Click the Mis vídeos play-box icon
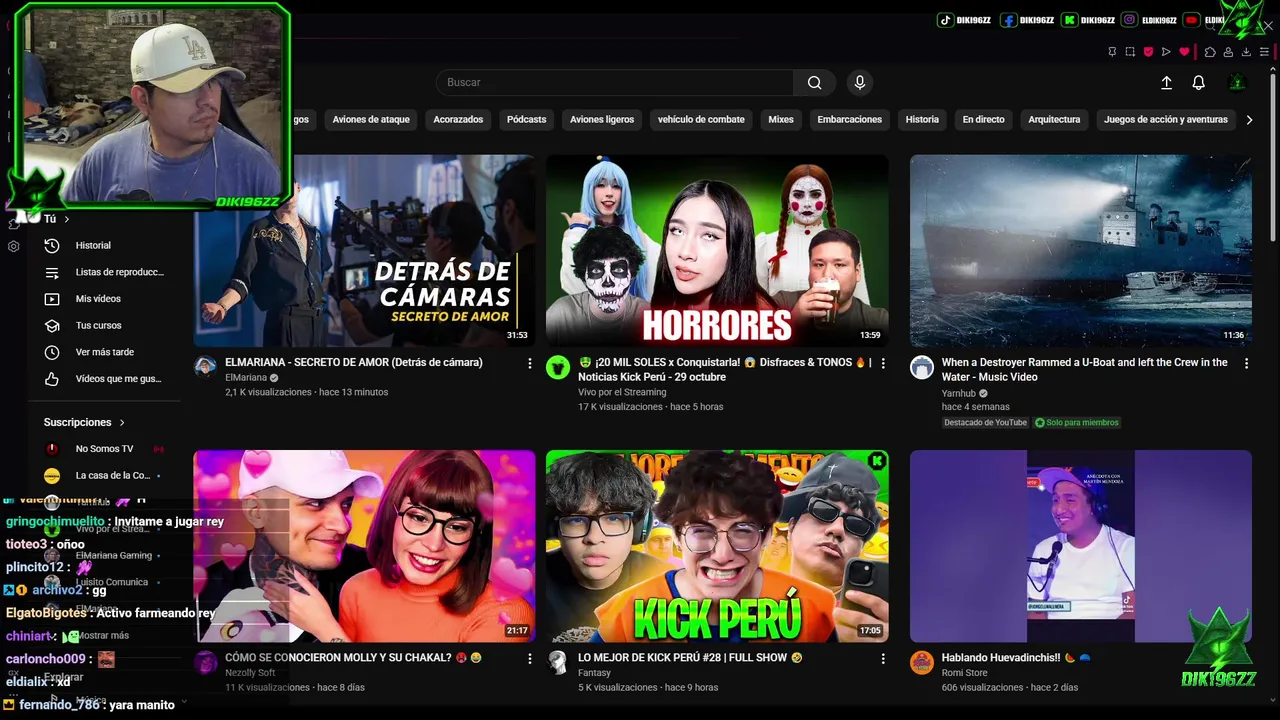This screenshot has width=1280, height=720. 52,299
